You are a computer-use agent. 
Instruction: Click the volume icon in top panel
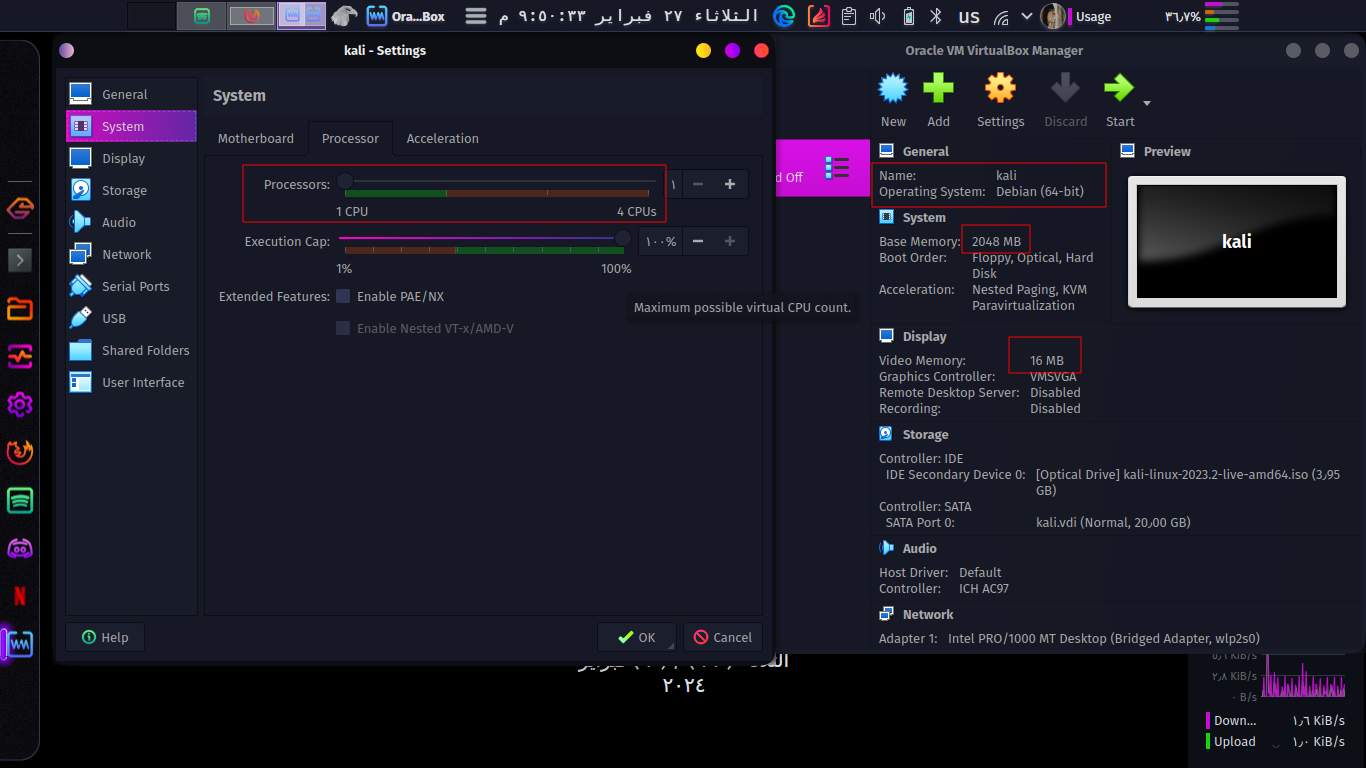[x=878, y=16]
